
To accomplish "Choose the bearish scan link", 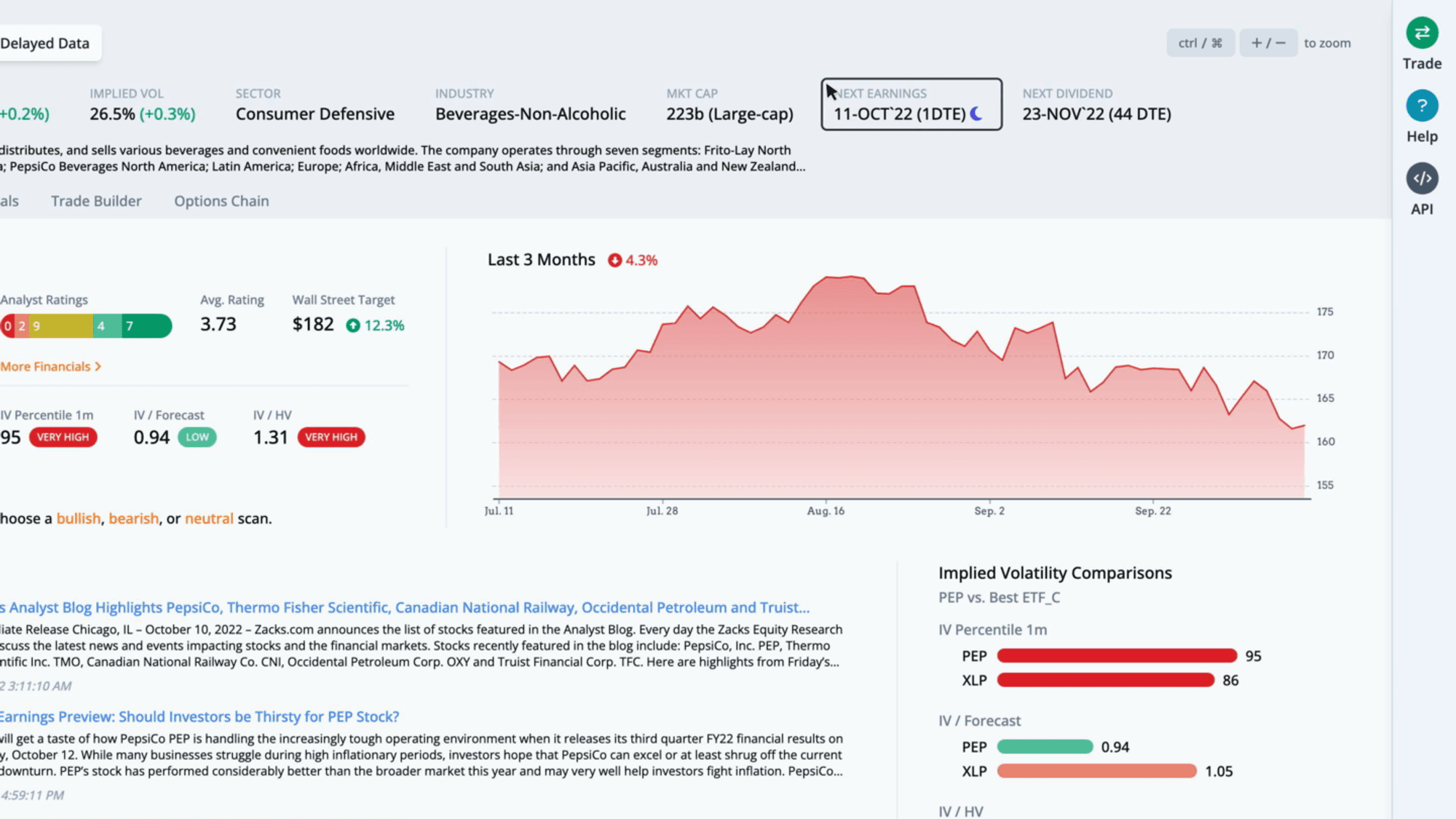I will 134,518.
